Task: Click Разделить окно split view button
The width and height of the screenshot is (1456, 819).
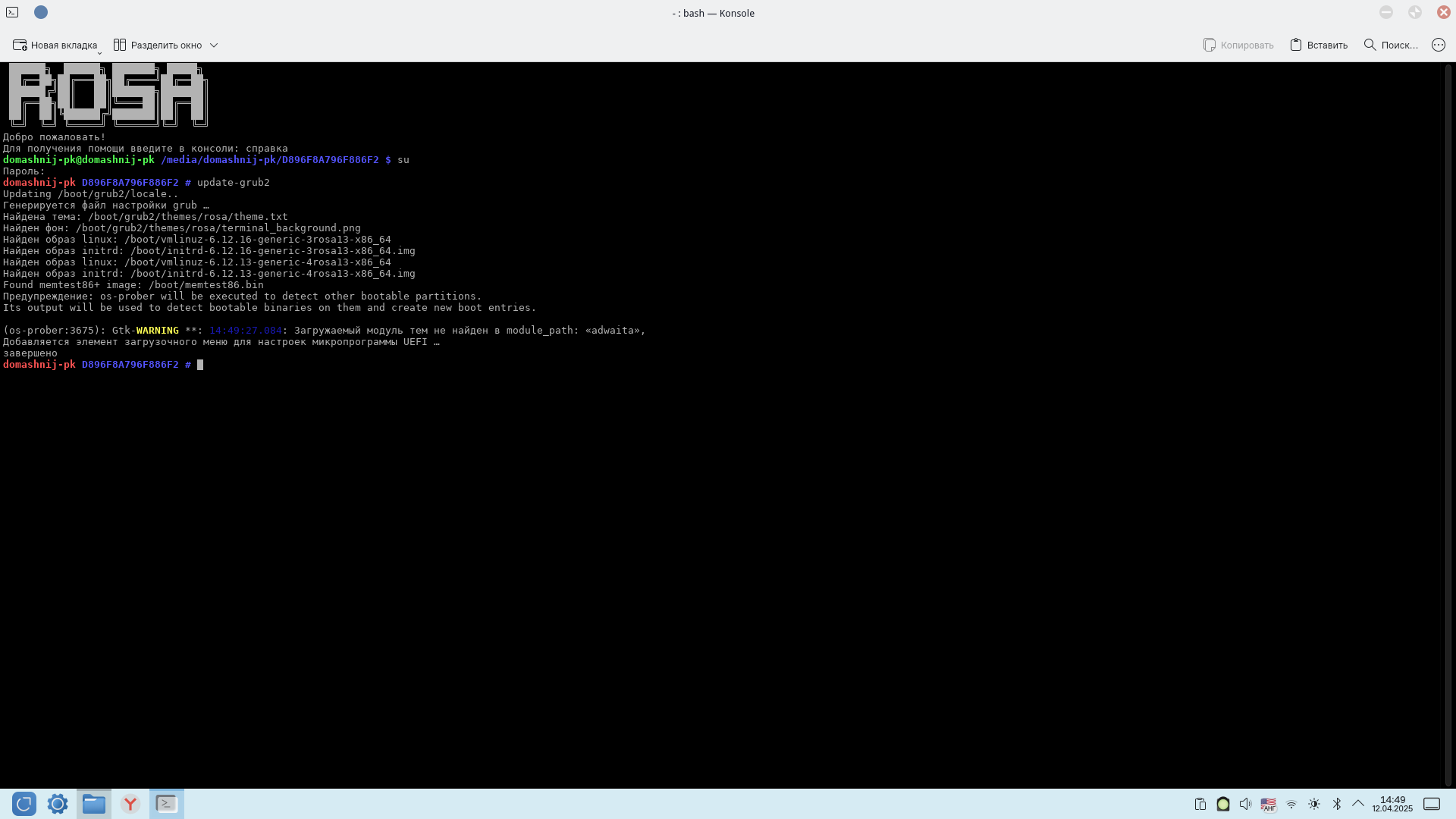Action: 158,45
